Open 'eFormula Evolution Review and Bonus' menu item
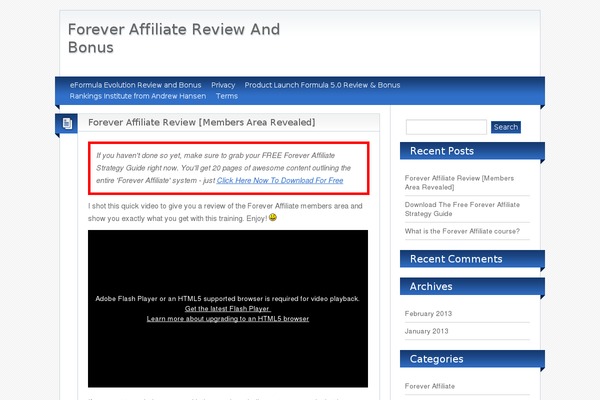Image resolution: width=600 pixels, height=400 pixels. coord(135,85)
